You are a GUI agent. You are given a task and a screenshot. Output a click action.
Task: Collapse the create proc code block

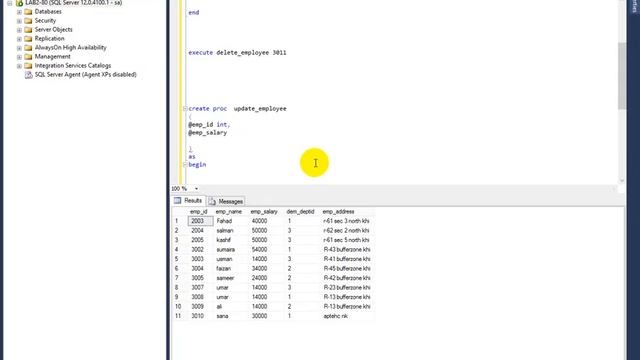pos(185,109)
